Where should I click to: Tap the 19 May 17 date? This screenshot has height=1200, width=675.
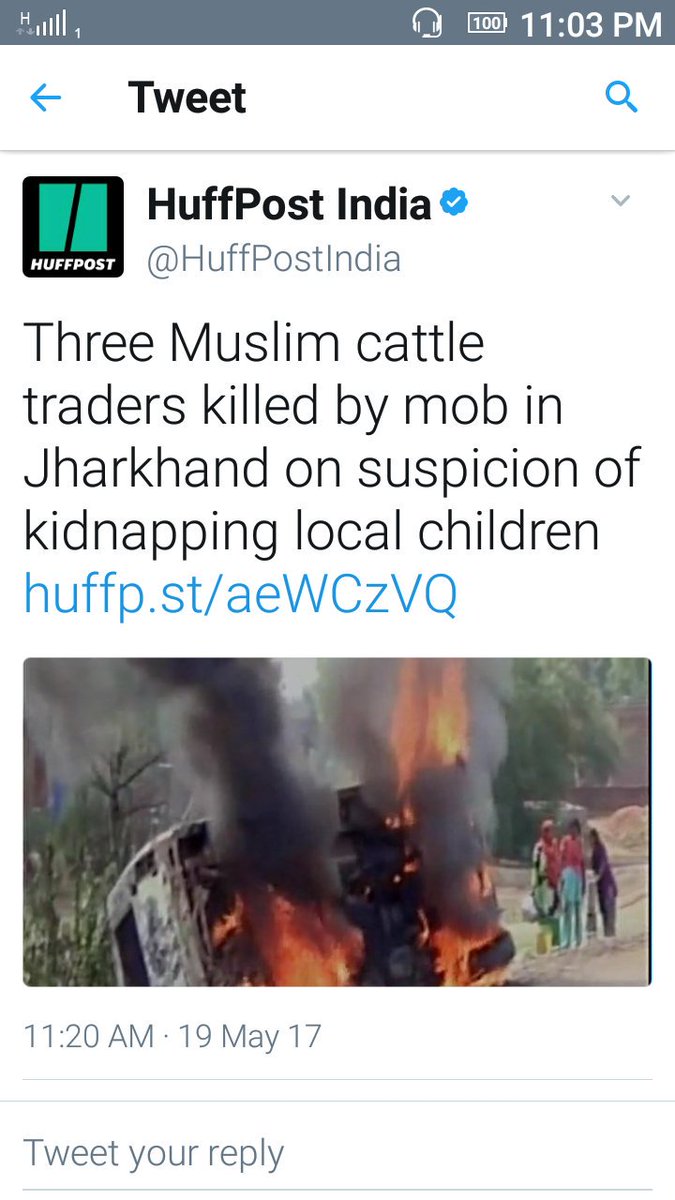click(x=250, y=1035)
